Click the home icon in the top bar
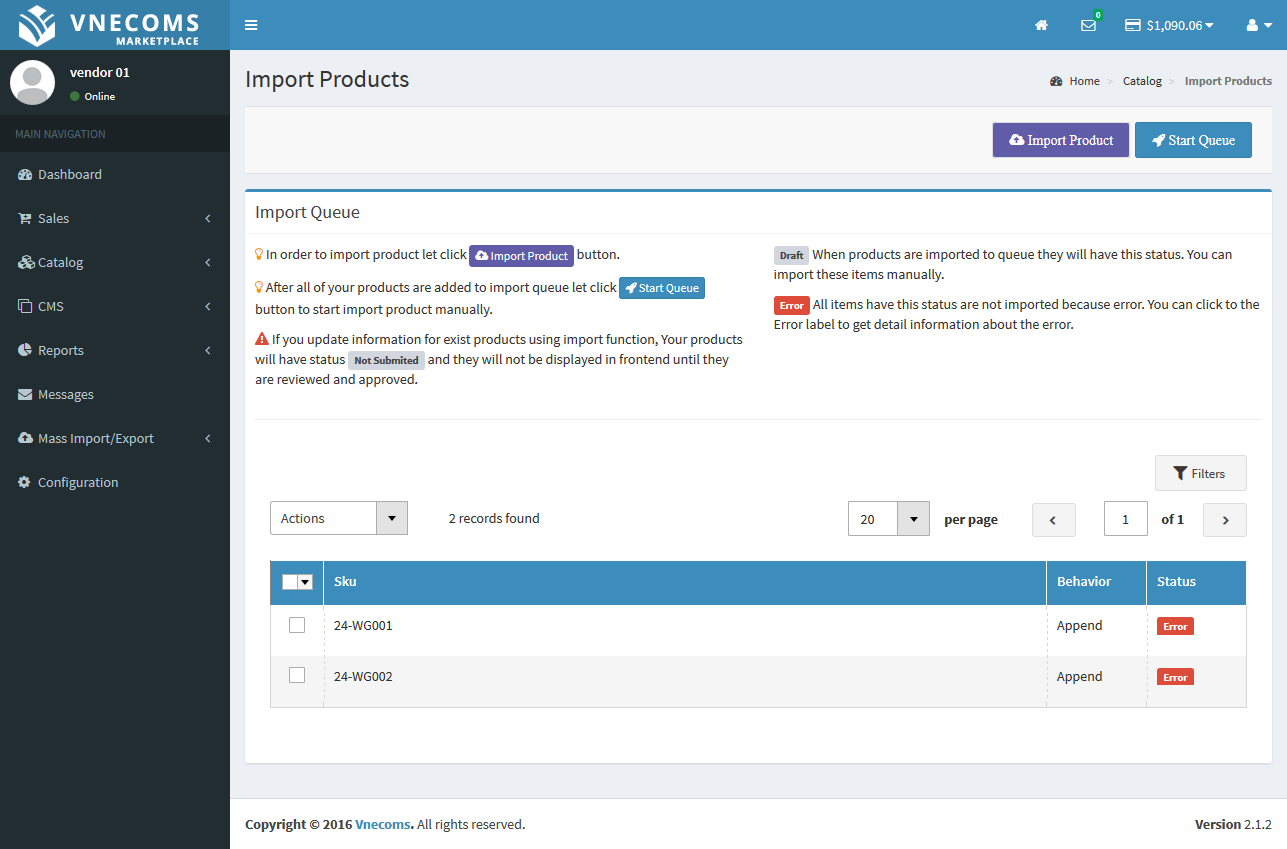Viewport: 1287px width, 849px height. [1041, 25]
